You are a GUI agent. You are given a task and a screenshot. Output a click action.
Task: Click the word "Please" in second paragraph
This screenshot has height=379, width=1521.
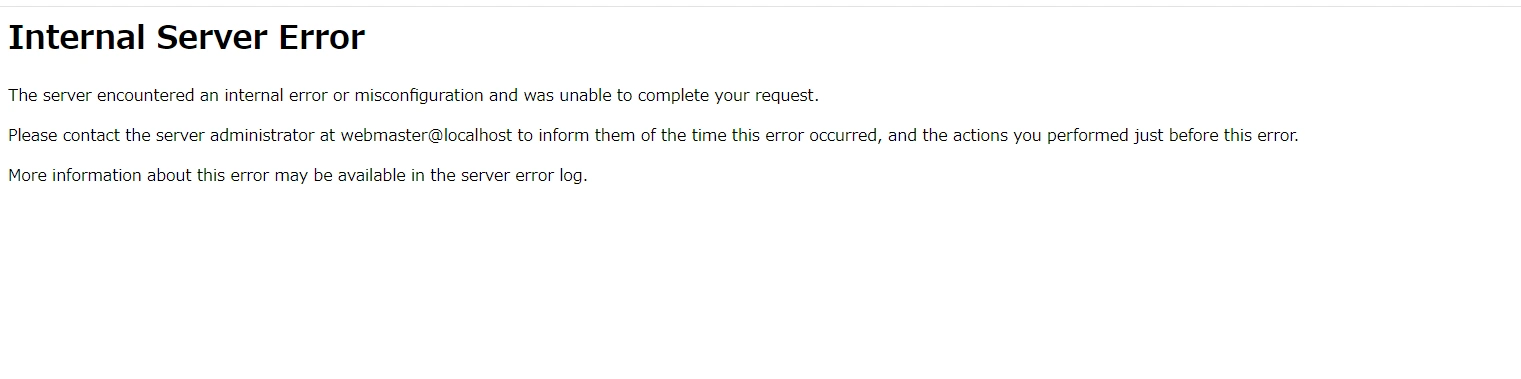pyautogui.click(x=33, y=136)
